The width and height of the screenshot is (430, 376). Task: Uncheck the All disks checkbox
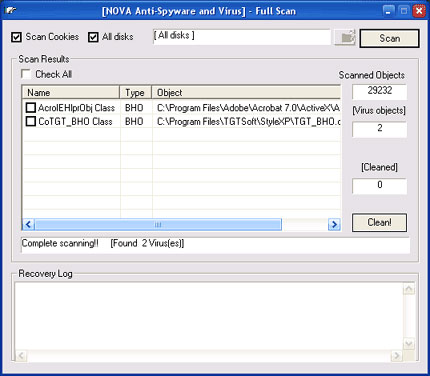(x=93, y=37)
